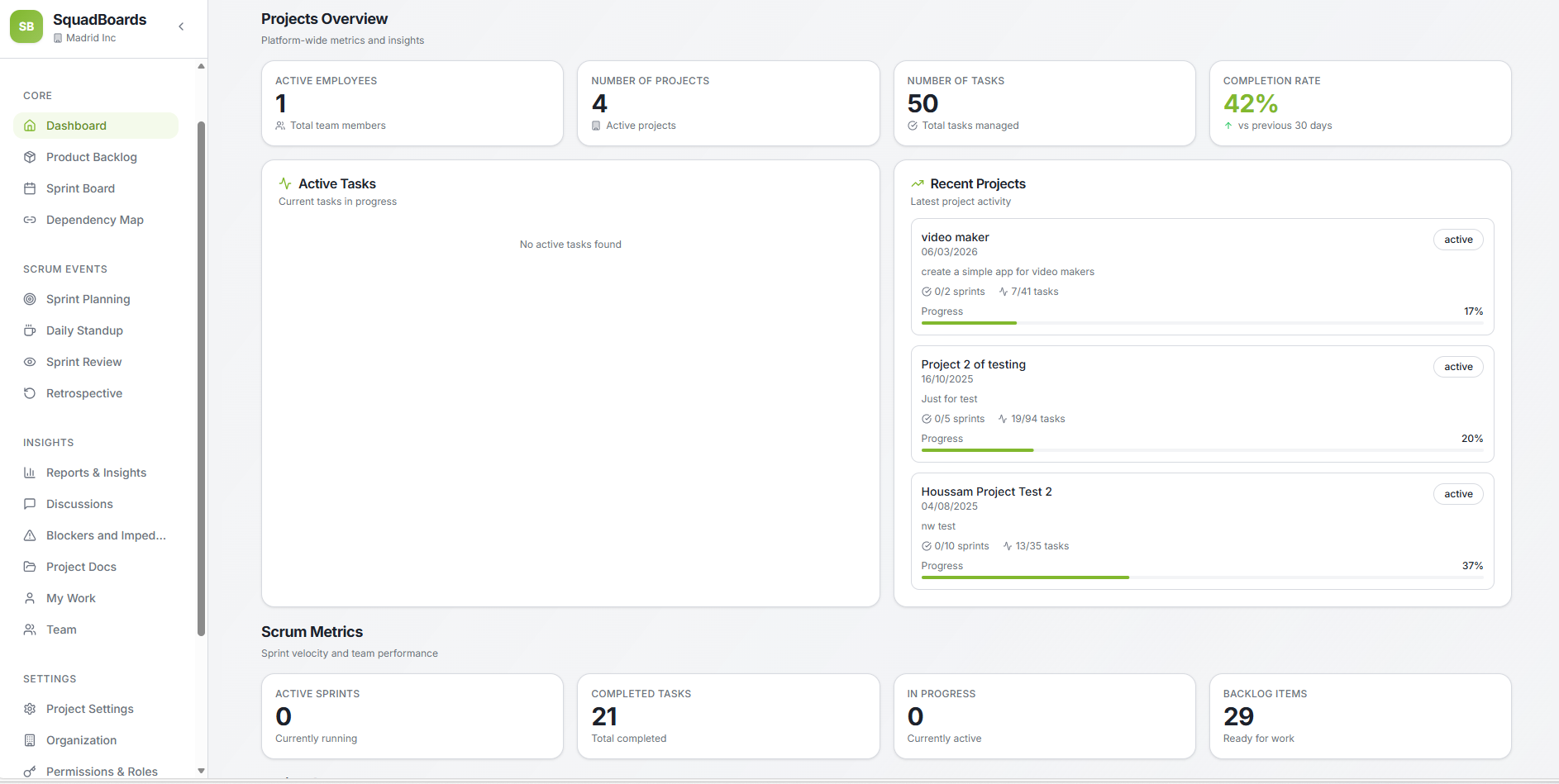Go to Sprint Board page
This screenshot has width=1559, height=784.
pyautogui.click(x=96, y=188)
